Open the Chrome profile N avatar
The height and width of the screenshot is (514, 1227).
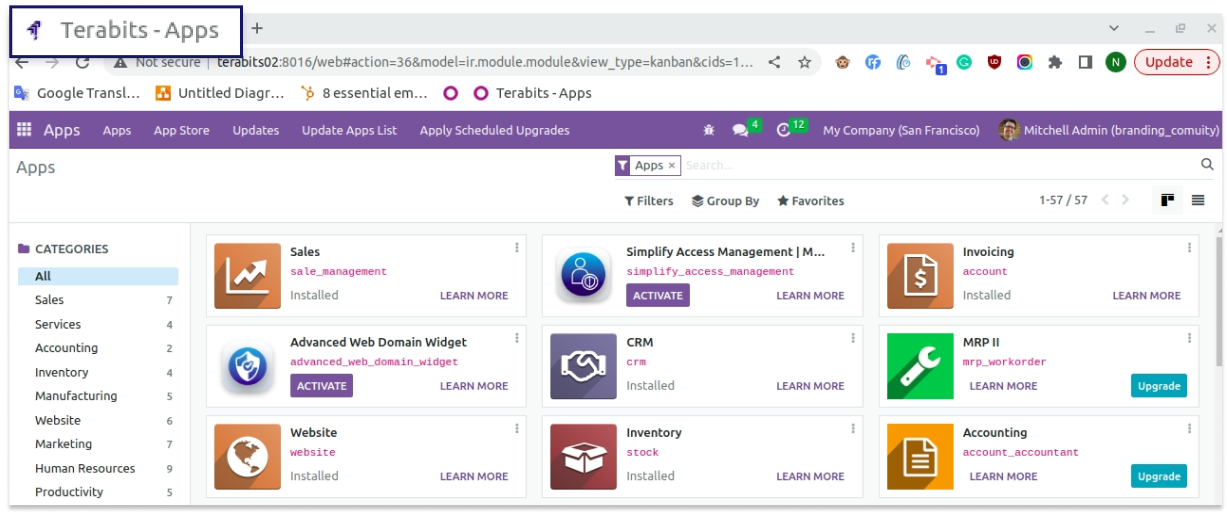click(x=1116, y=62)
